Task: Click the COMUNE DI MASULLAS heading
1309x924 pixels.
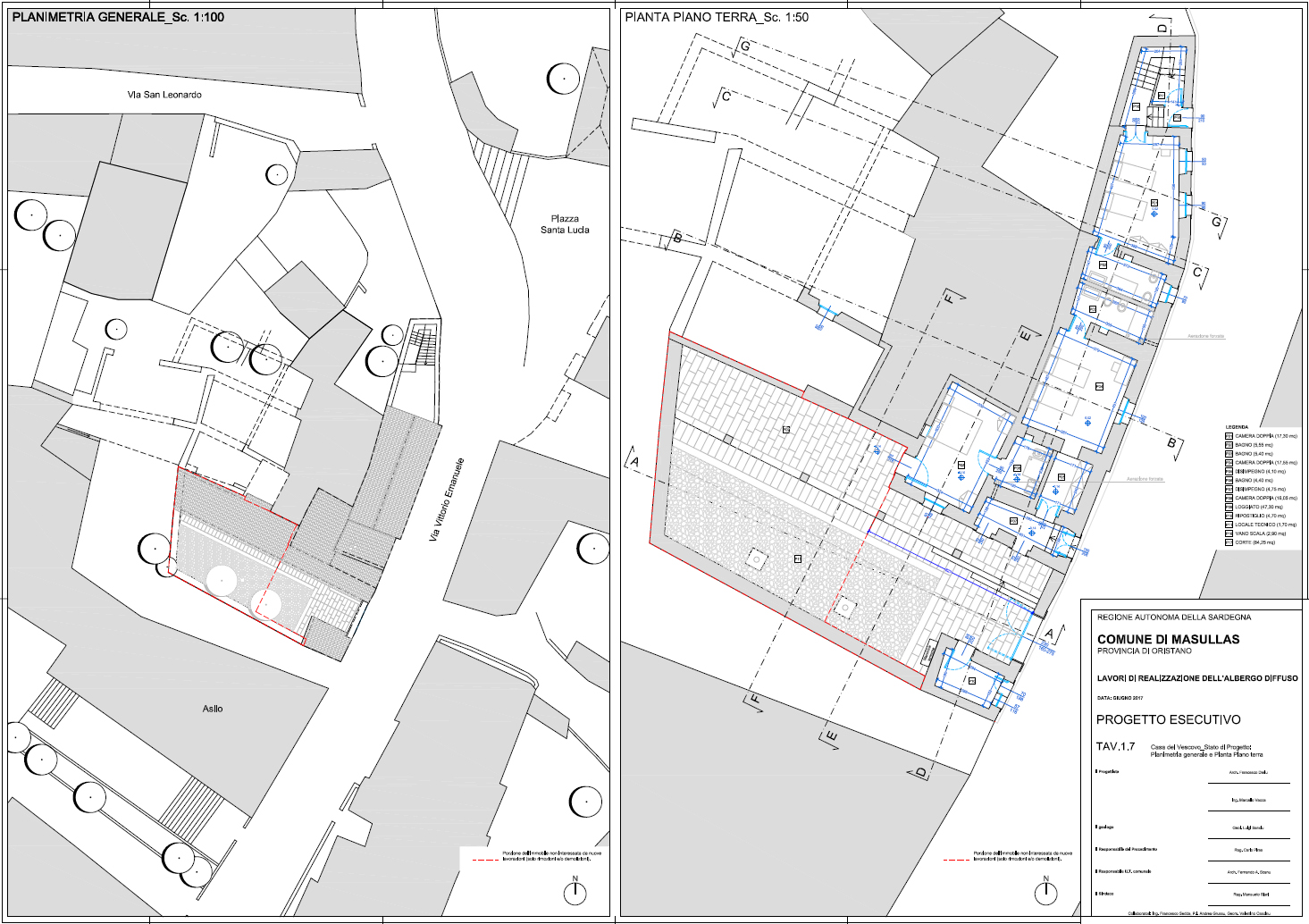Action: (1168, 639)
